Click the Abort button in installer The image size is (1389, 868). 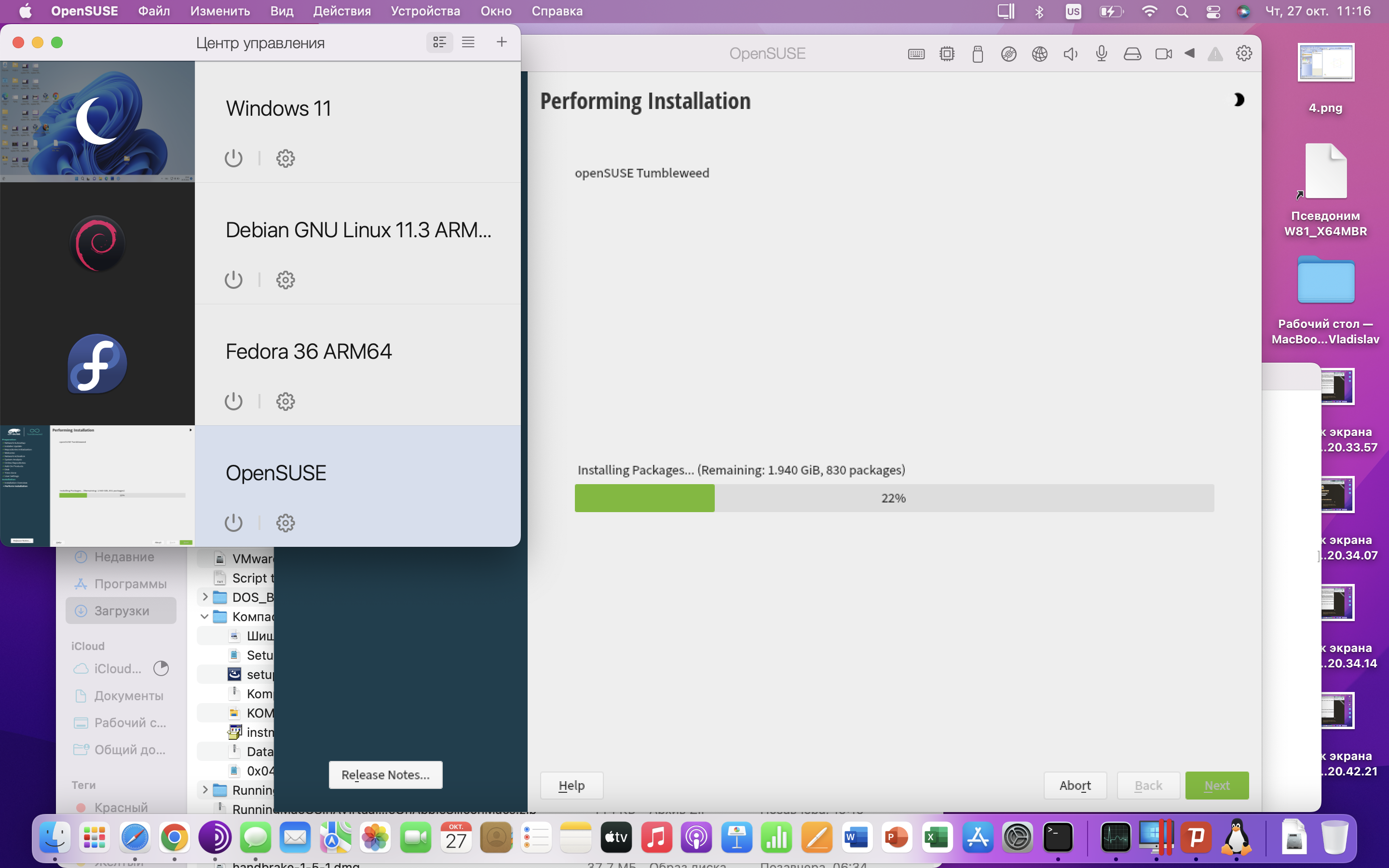tap(1075, 786)
